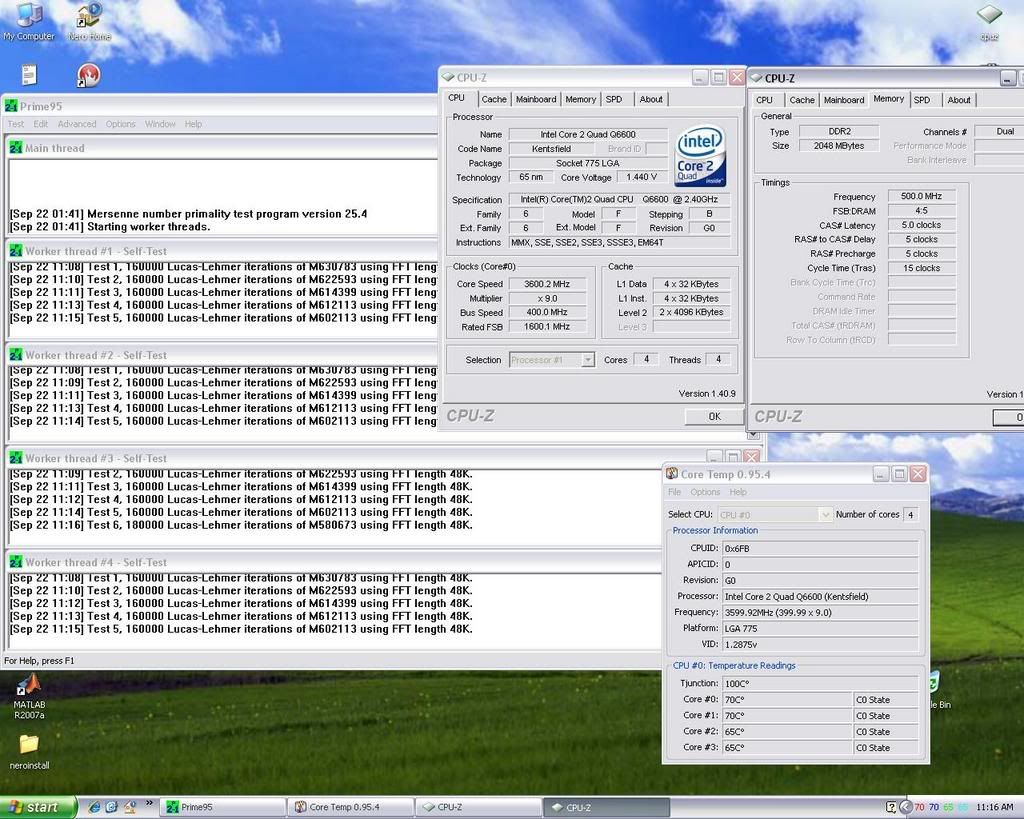Launch Internet Explorer from quick launch
Image resolution: width=1024 pixels, height=819 pixels.
pos(94,807)
